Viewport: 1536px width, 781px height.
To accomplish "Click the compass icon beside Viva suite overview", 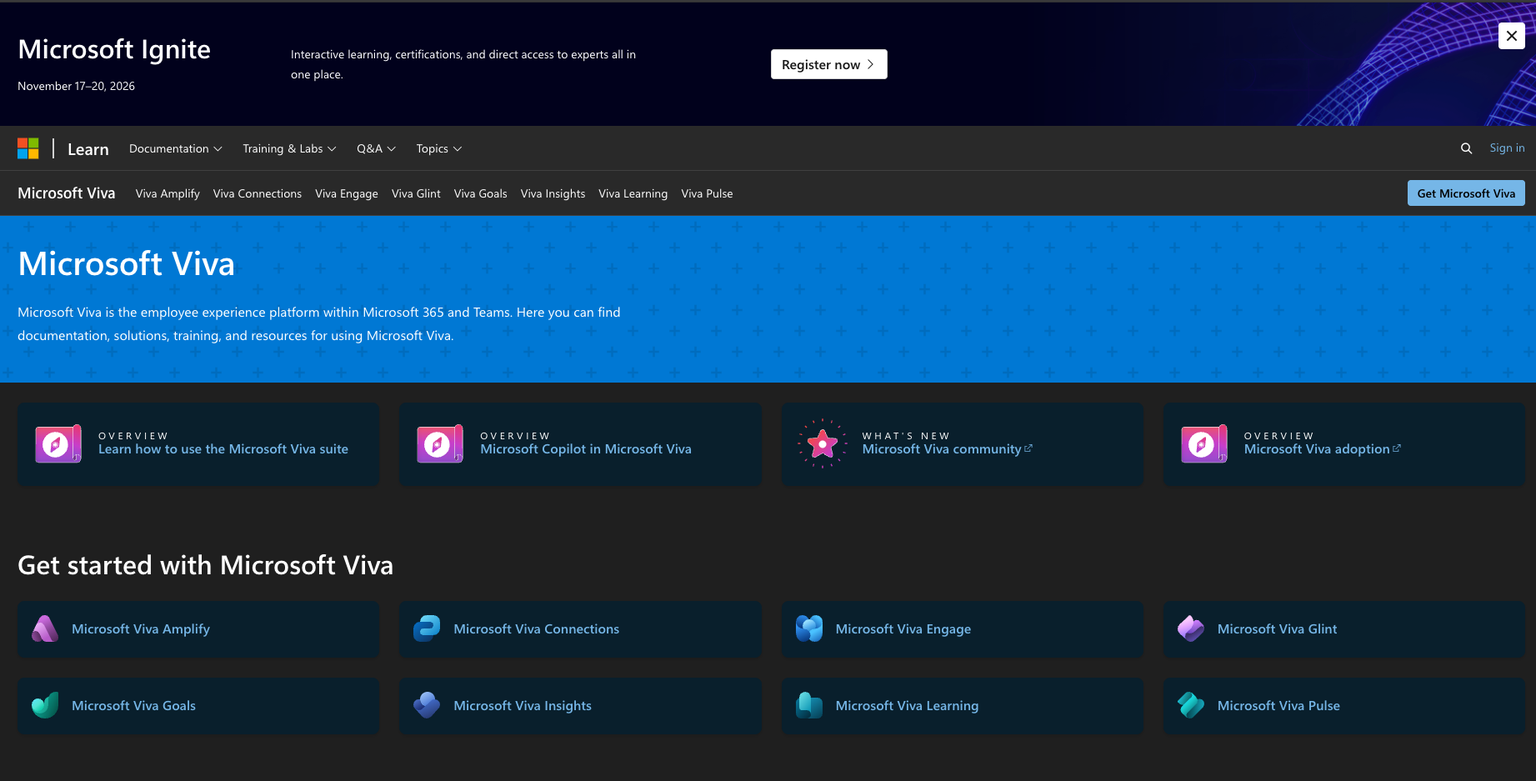I will [58, 444].
